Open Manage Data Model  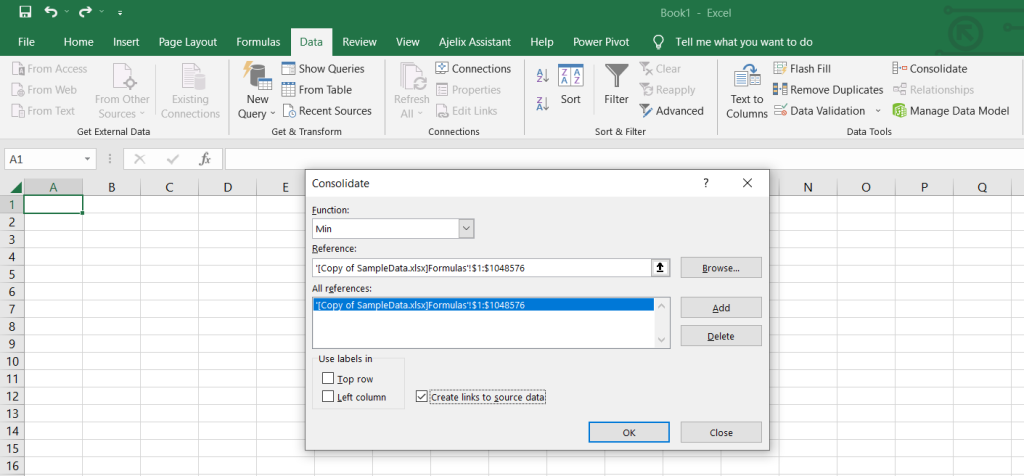[951, 111]
